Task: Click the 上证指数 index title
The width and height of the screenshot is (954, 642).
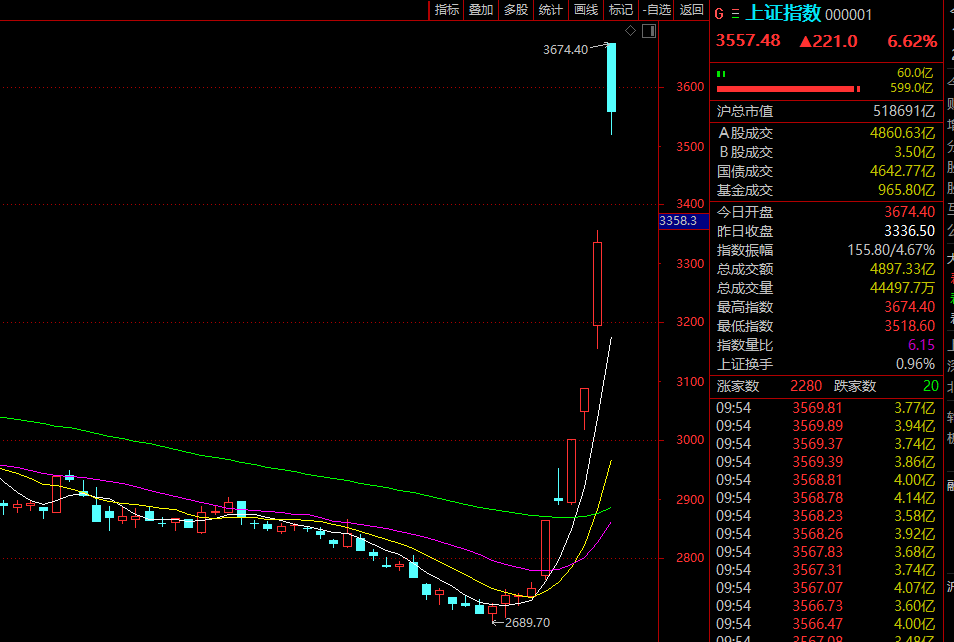Action: point(784,14)
